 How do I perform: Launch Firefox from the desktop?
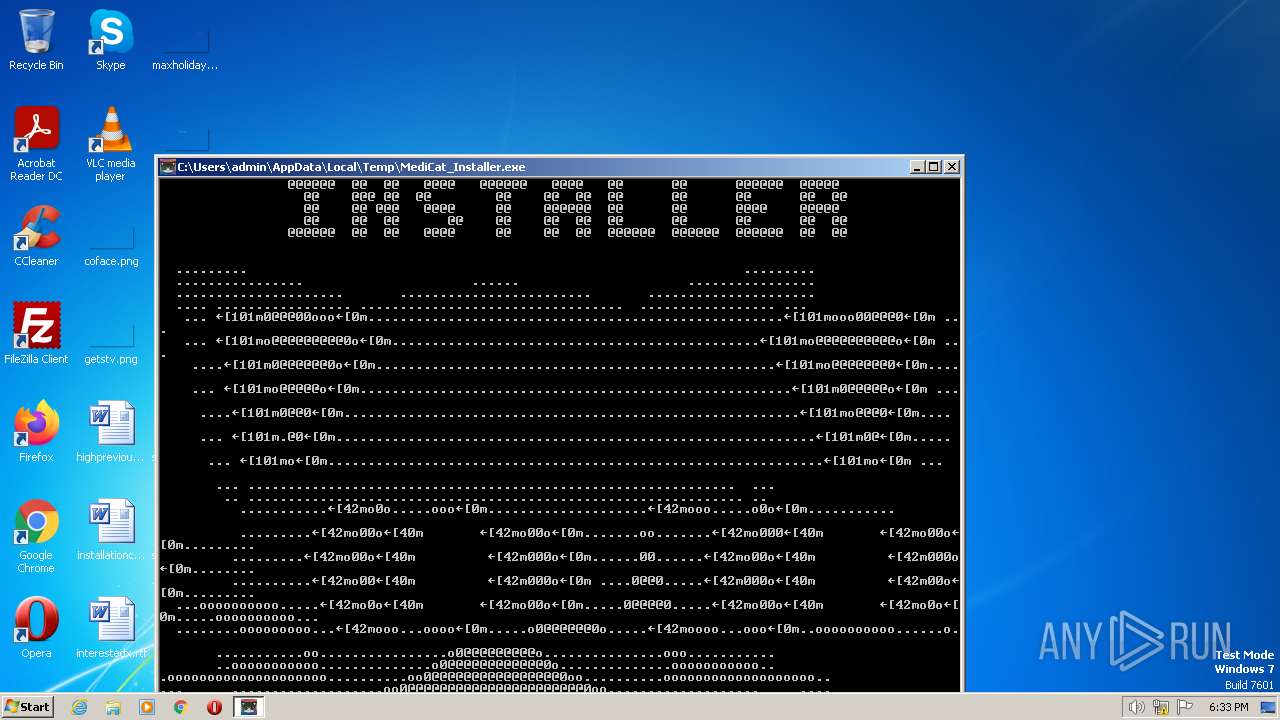pos(36,432)
